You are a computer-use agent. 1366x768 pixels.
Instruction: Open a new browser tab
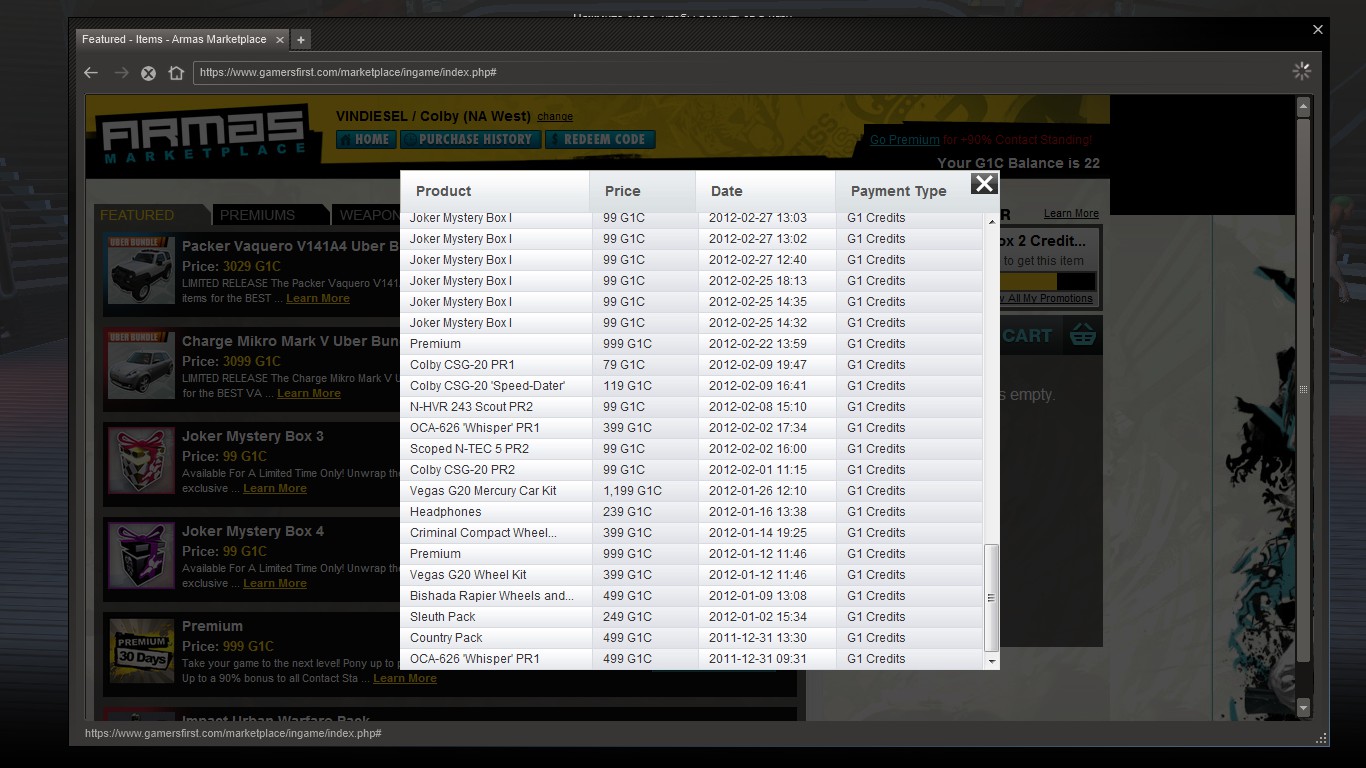tap(301, 40)
